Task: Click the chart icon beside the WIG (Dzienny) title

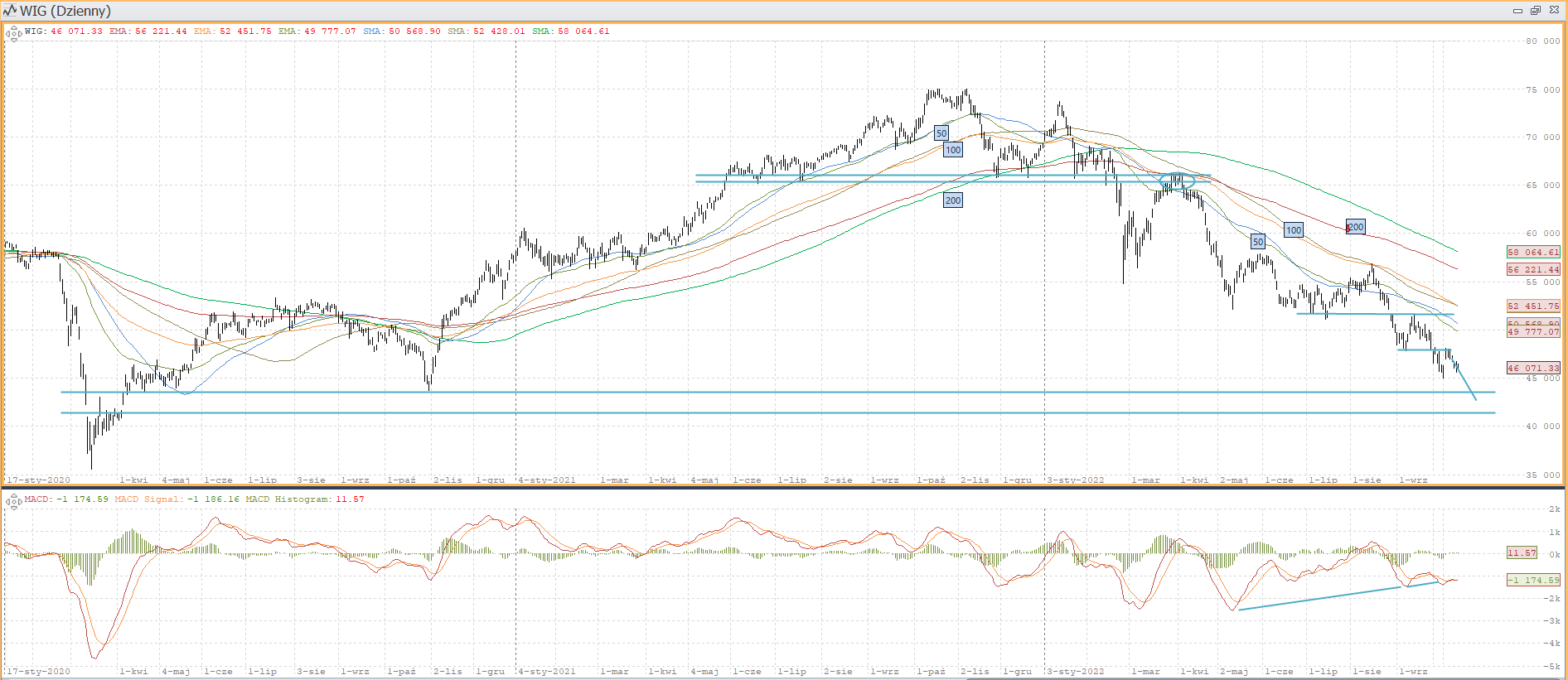Action: pos(10,11)
